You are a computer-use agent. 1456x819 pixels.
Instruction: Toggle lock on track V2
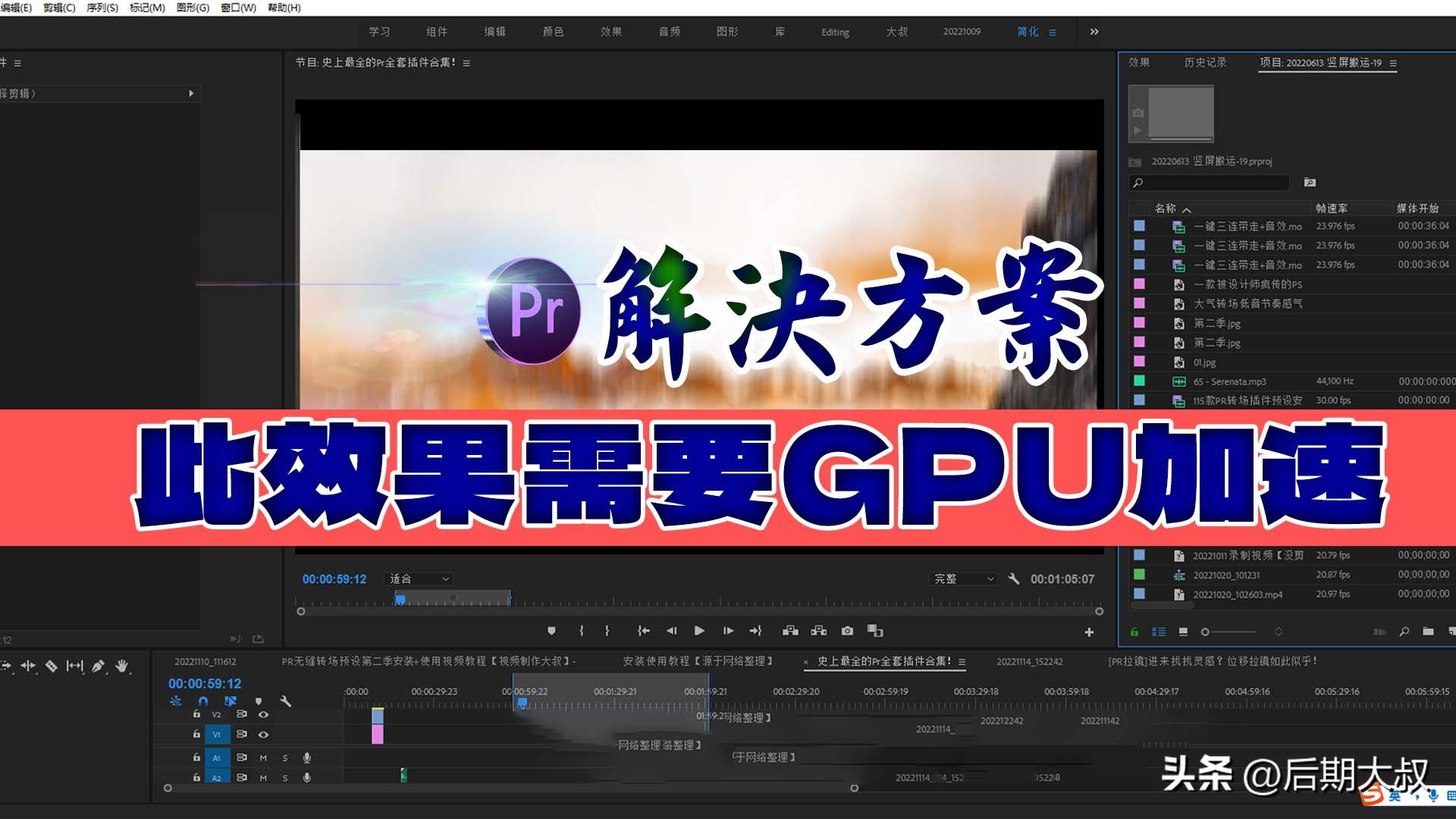pos(196,714)
